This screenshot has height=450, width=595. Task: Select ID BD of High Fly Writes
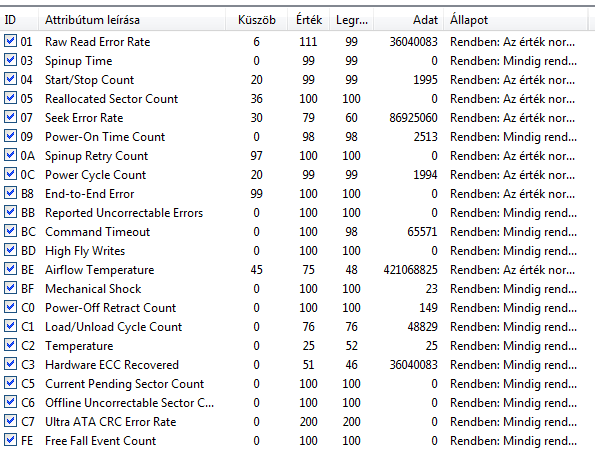pos(28,250)
